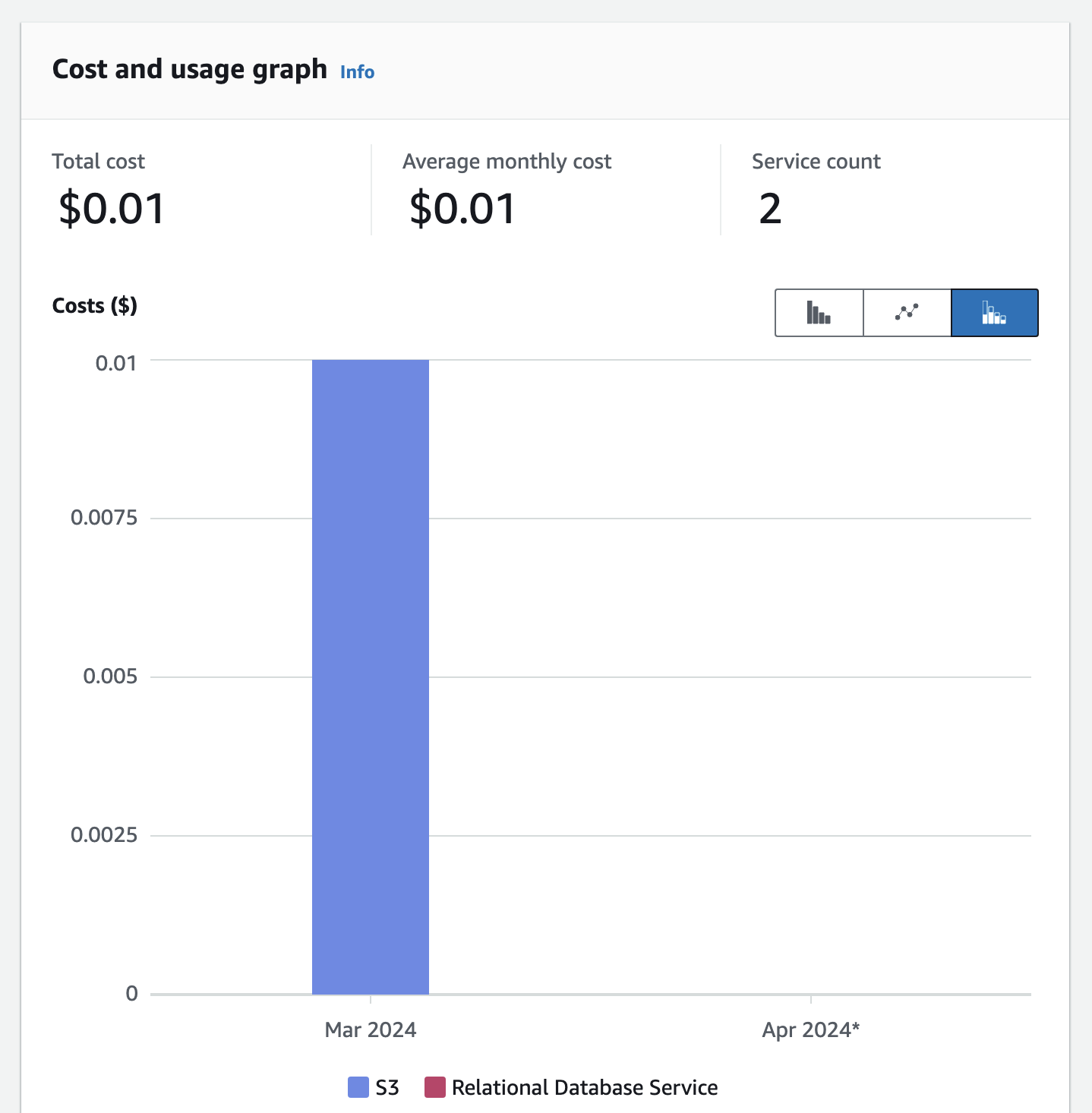Click the Costs ($) axis title
Viewport: 1092px width, 1113px height.
coord(95,305)
